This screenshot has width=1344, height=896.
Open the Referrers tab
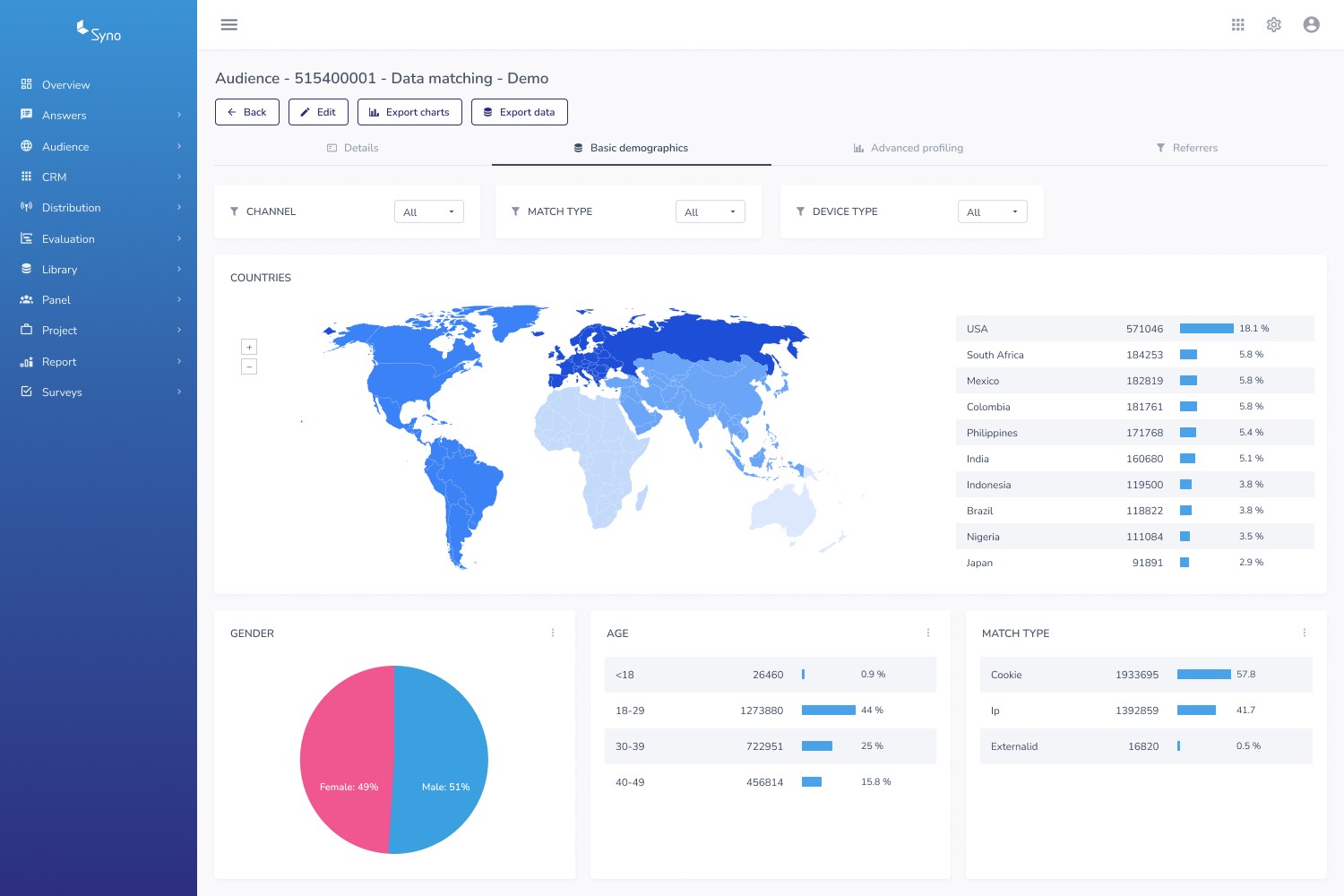(1187, 148)
